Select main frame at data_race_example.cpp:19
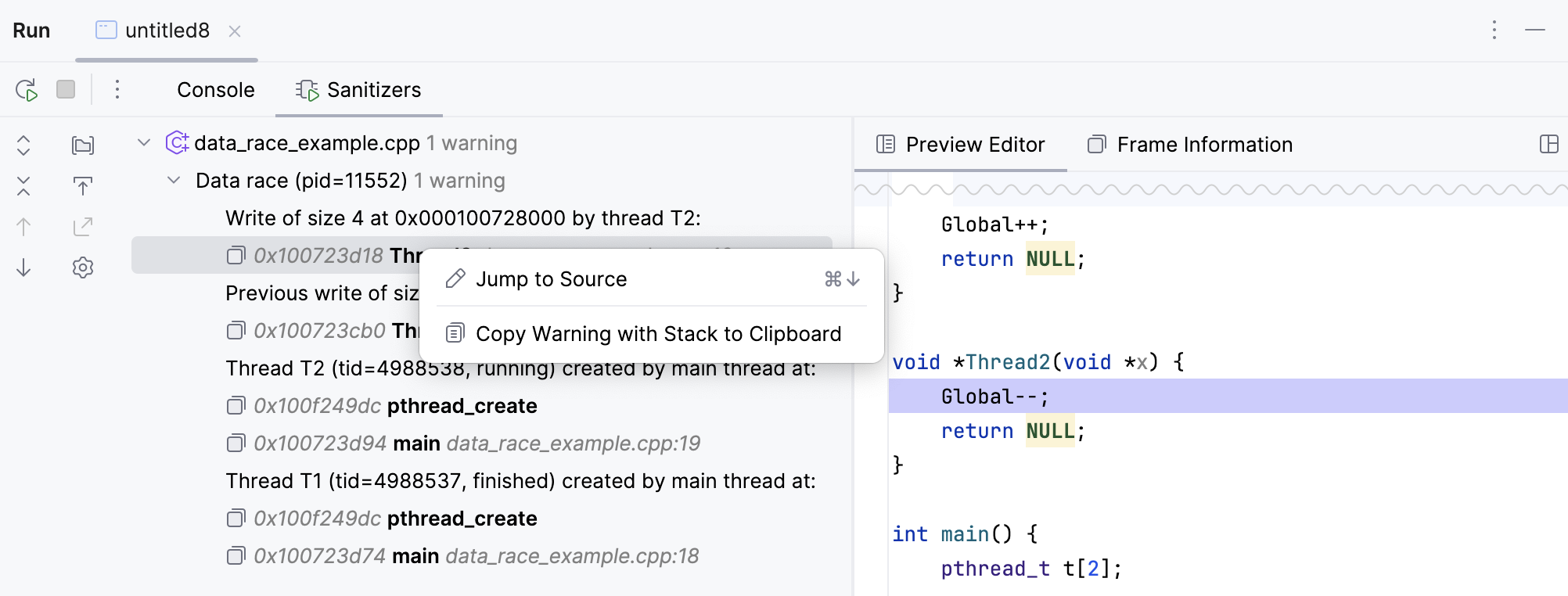The height and width of the screenshot is (596, 1568). (476, 443)
